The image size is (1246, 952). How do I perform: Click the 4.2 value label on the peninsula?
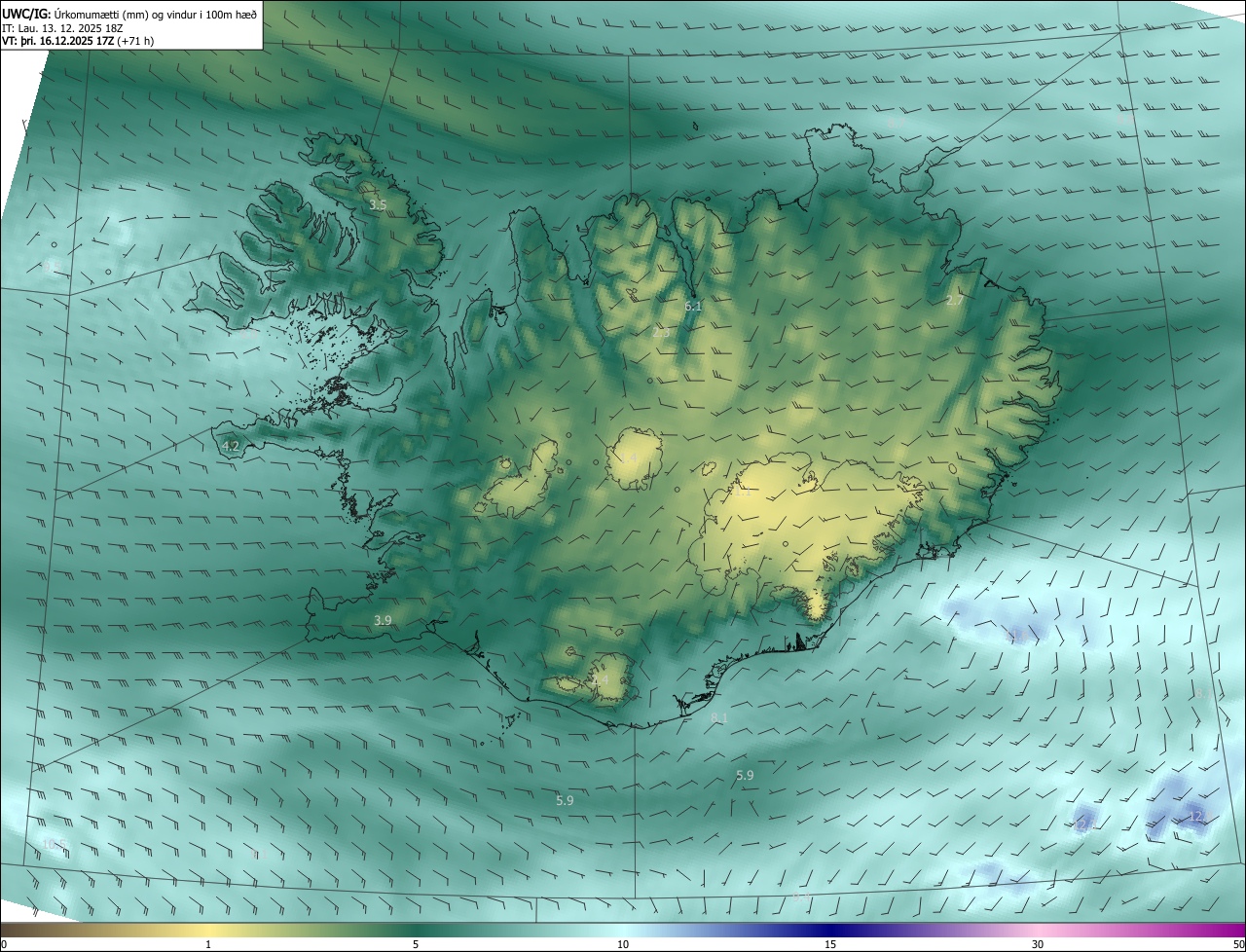pyautogui.click(x=231, y=446)
